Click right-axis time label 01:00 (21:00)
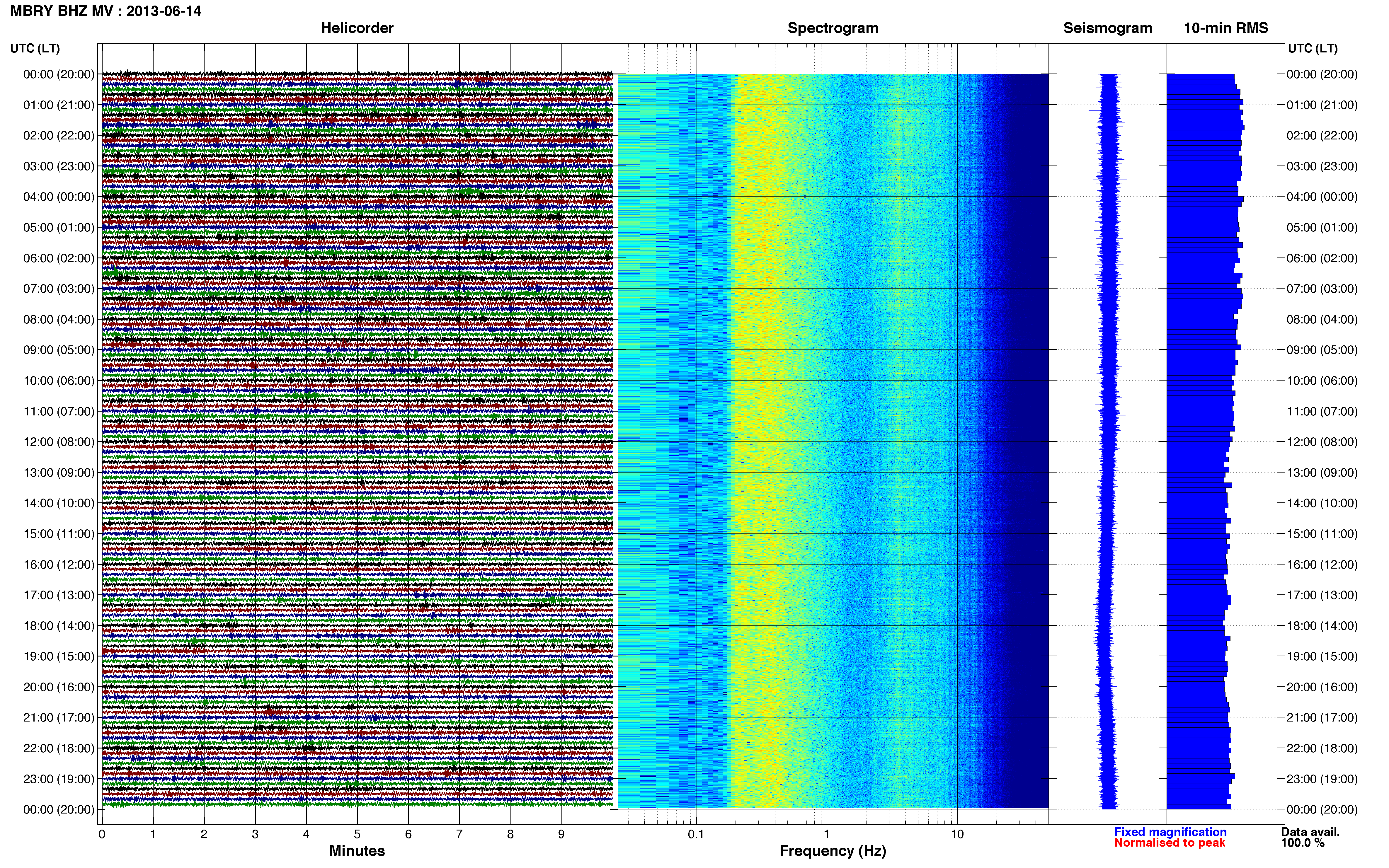 click(x=1322, y=105)
